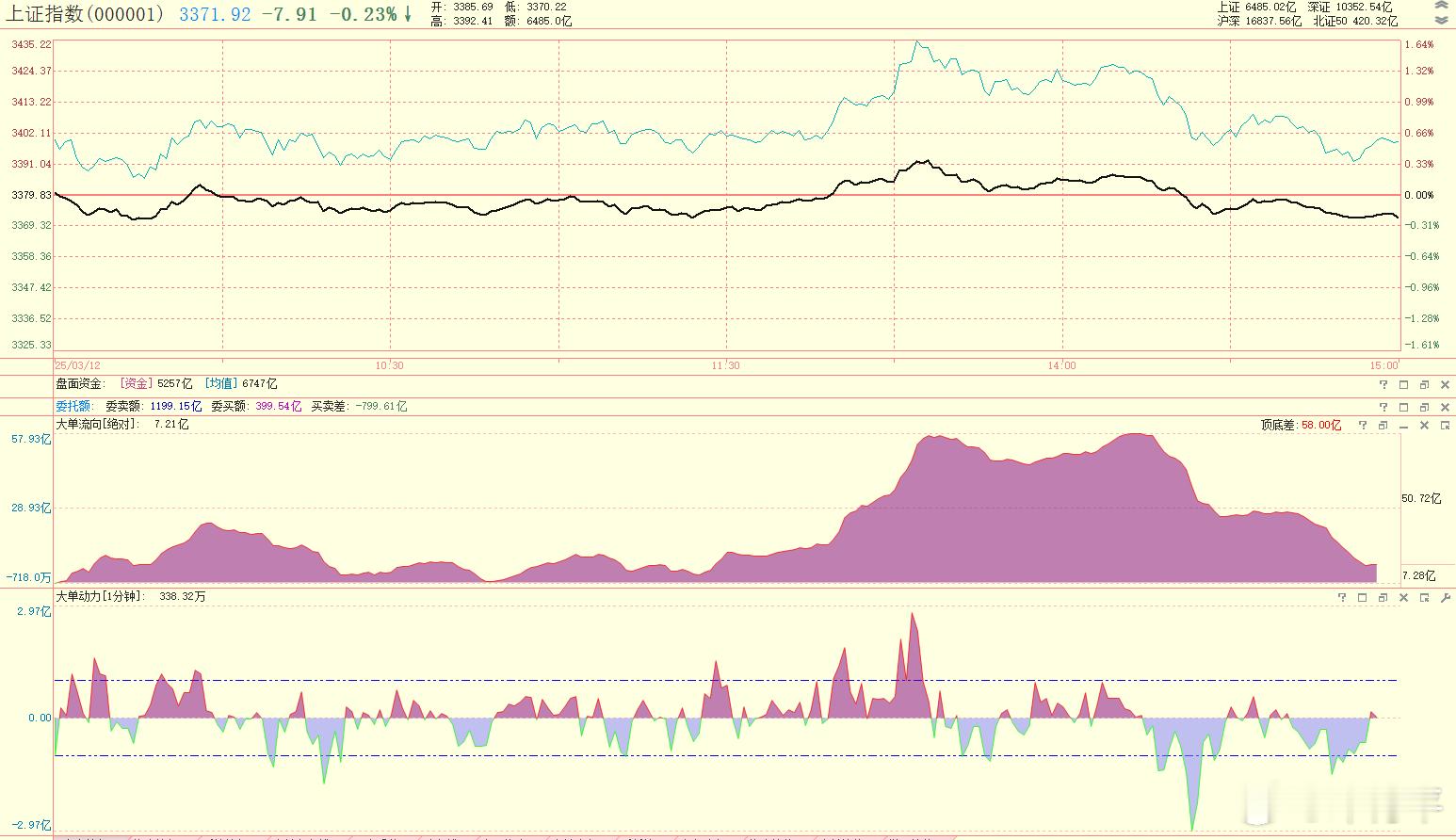Image resolution: width=1456 pixels, height=840 pixels.
Task: Click the 15:00 time axis marker
Action: (x=1383, y=365)
